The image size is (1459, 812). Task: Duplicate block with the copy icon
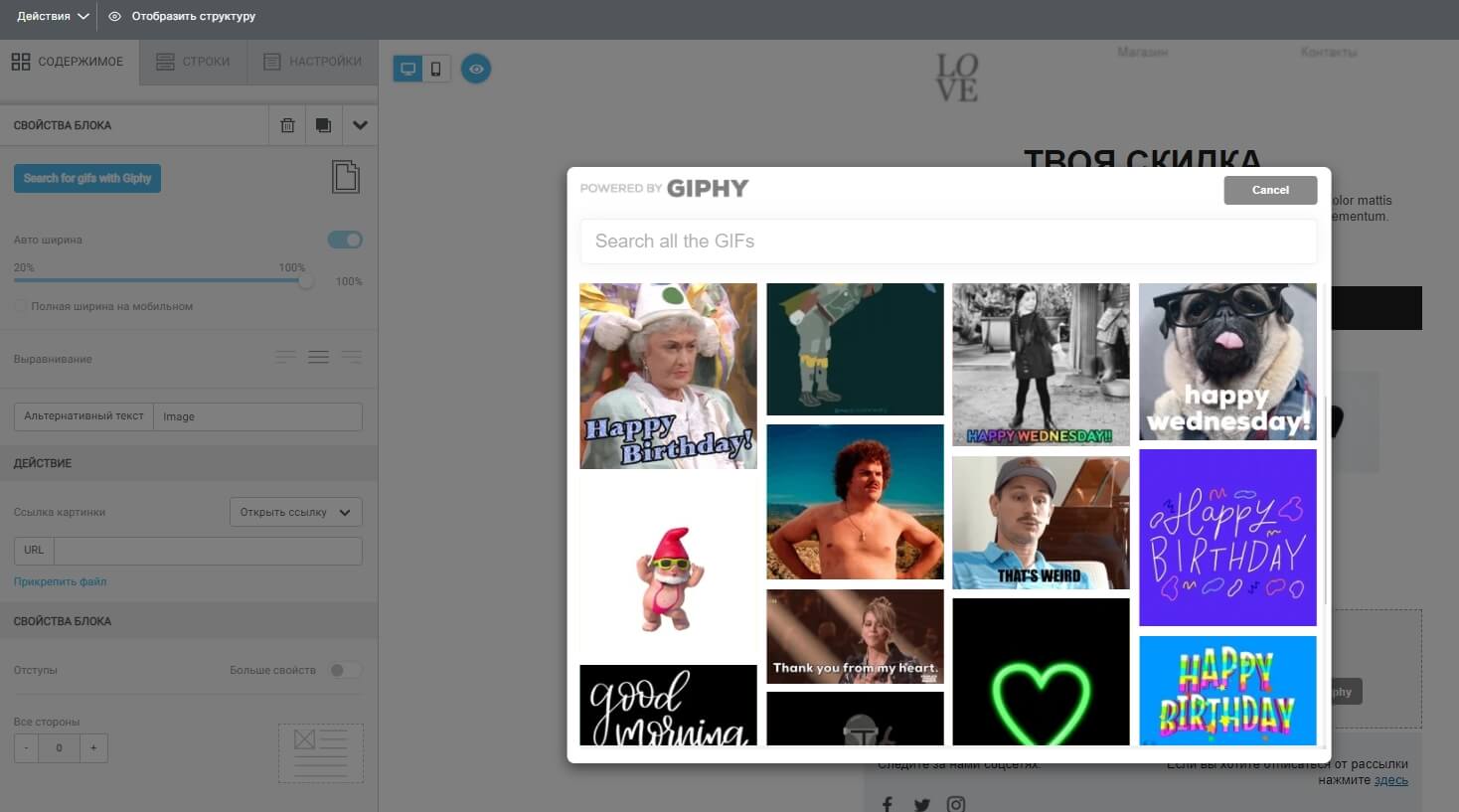(323, 125)
